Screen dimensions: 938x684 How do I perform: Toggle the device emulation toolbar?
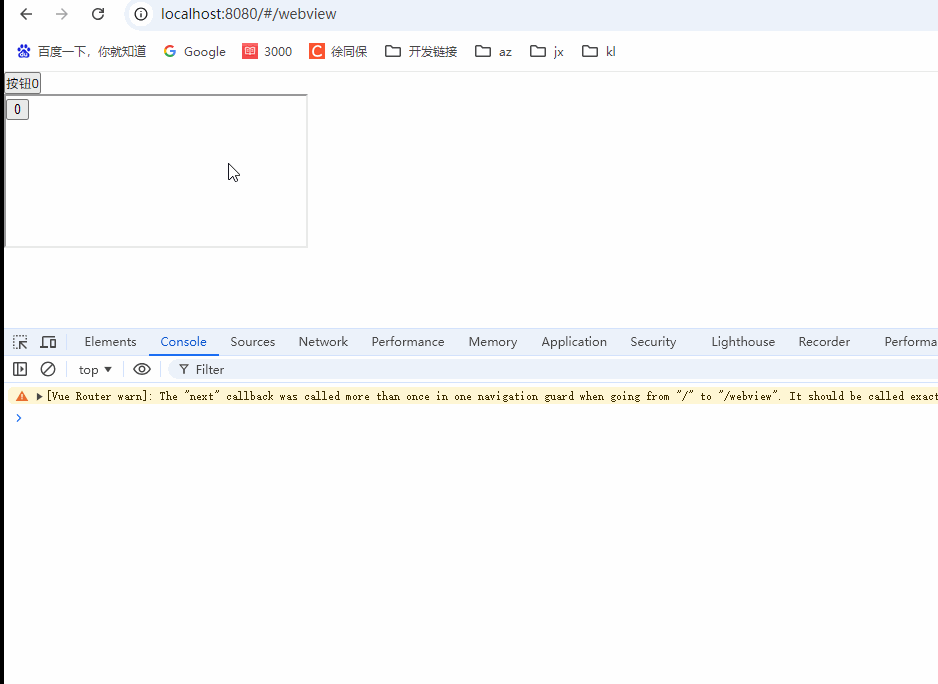[48, 341]
